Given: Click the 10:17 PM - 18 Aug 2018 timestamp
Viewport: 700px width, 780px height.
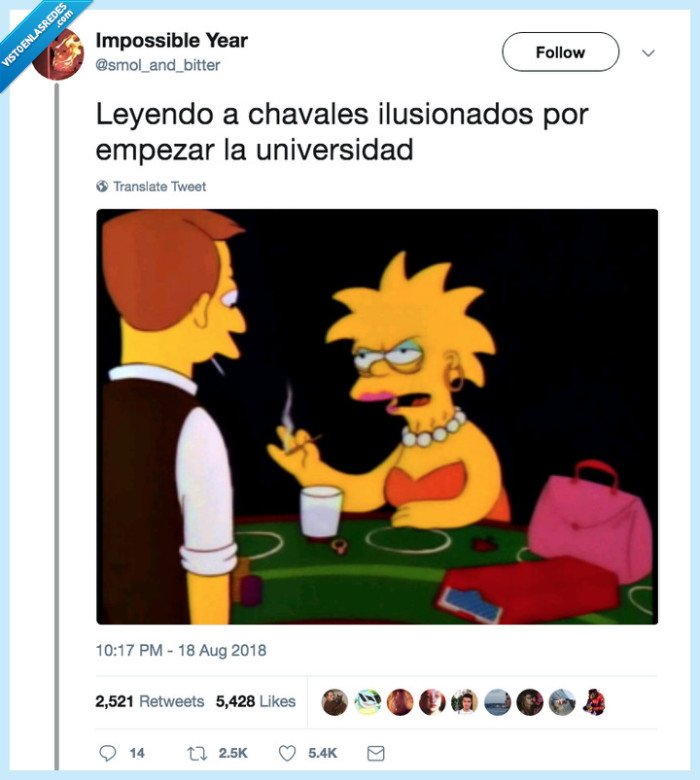Looking at the screenshot, I should click(181, 651).
